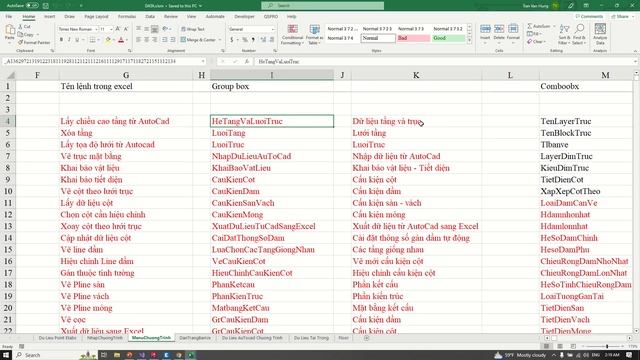Switch to the Formulas tab
The height and width of the screenshot is (360, 640).
tap(127, 17)
